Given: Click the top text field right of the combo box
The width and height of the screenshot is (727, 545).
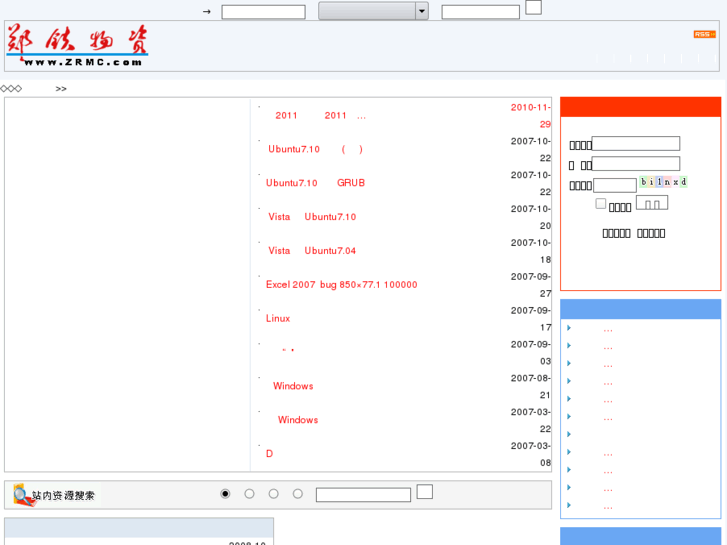Looking at the screenshot, I should [480, 12].
